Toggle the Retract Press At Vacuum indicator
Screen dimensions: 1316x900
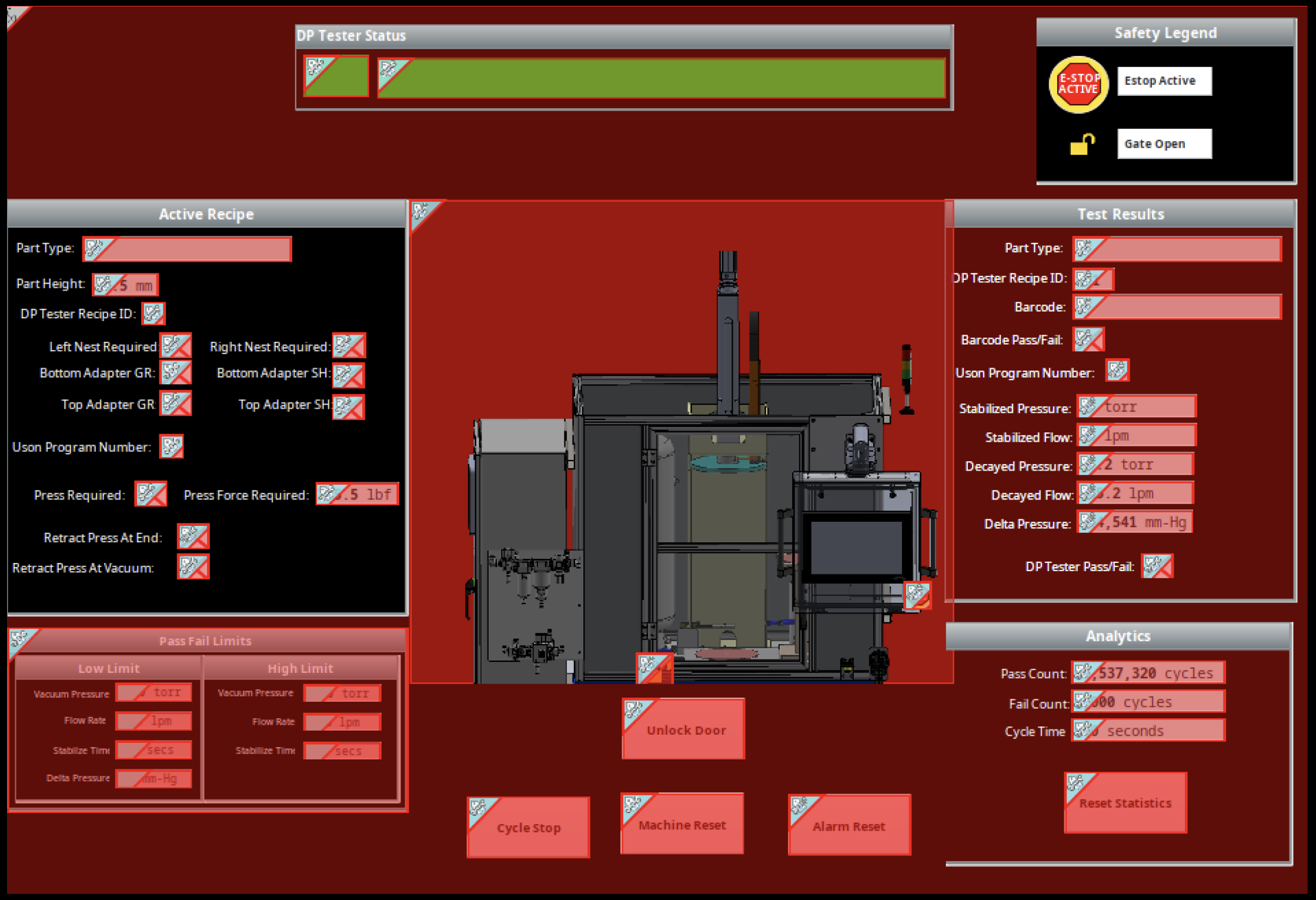click(x=193, y=567)
